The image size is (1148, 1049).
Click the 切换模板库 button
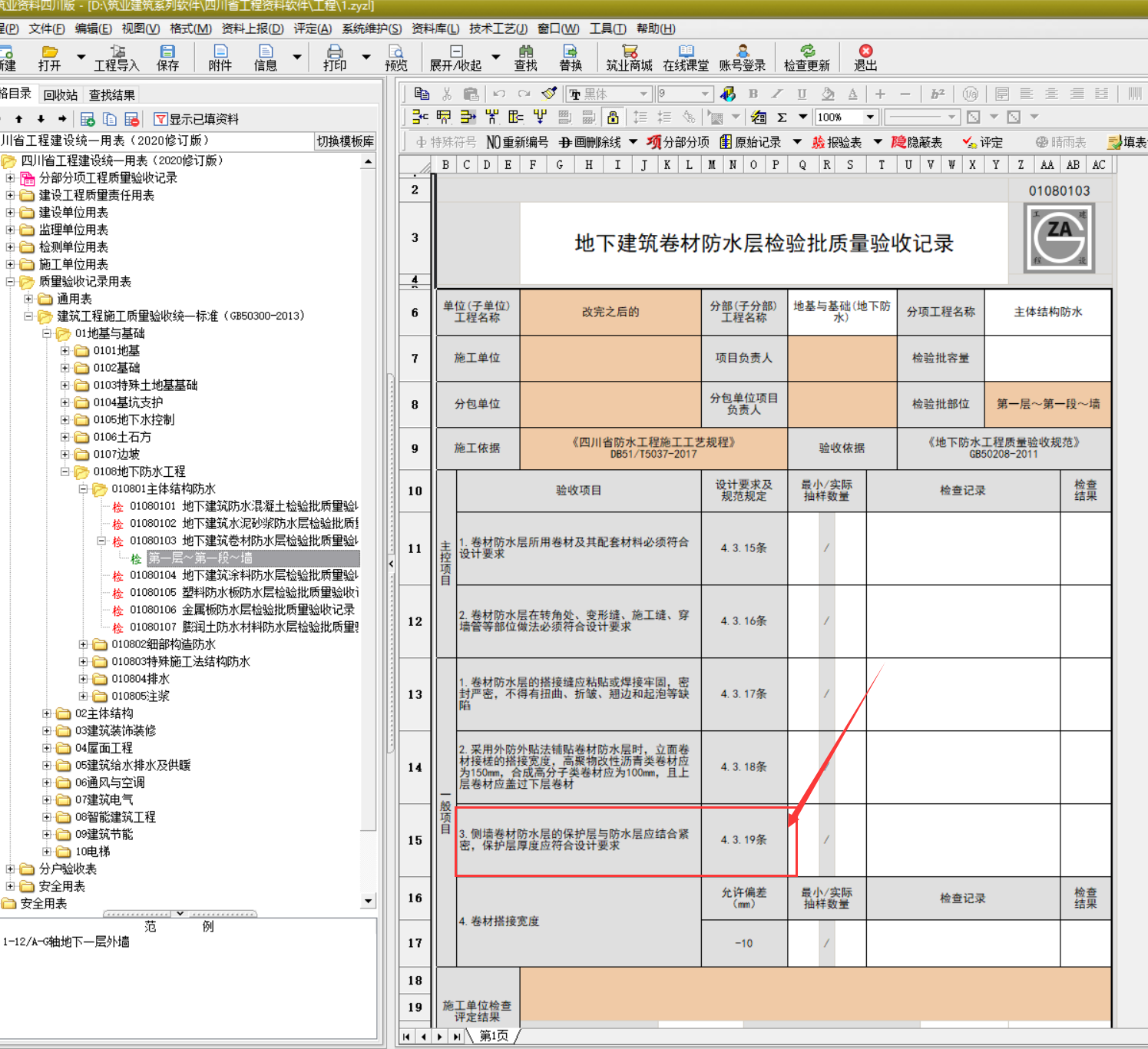tap(346, 141)
